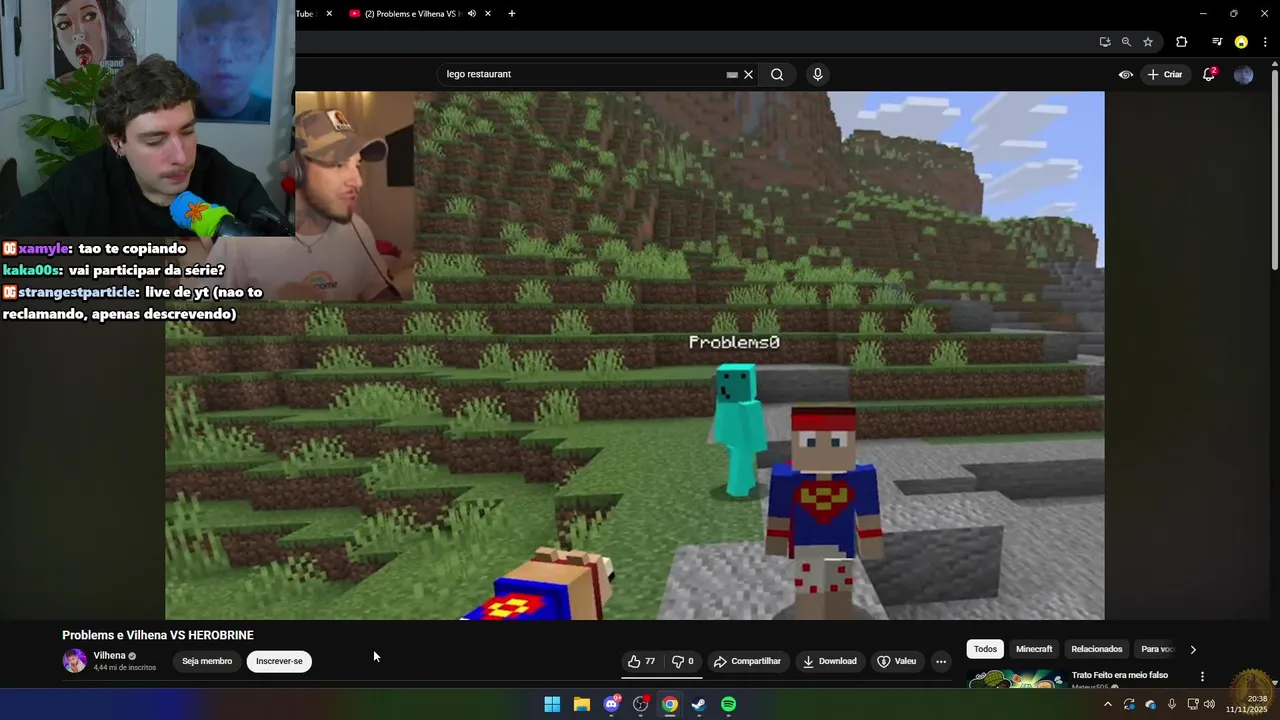
Task: Bookmark this page with the star
Action: 1148,42
